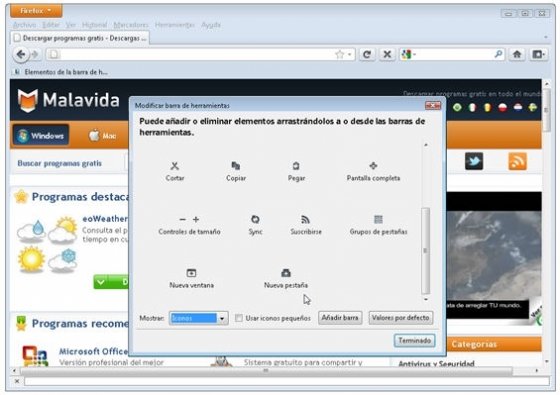The width and height of the screenshot is (560, 395).
Task: Click the Añadir barra button
Action: [340, 318]
